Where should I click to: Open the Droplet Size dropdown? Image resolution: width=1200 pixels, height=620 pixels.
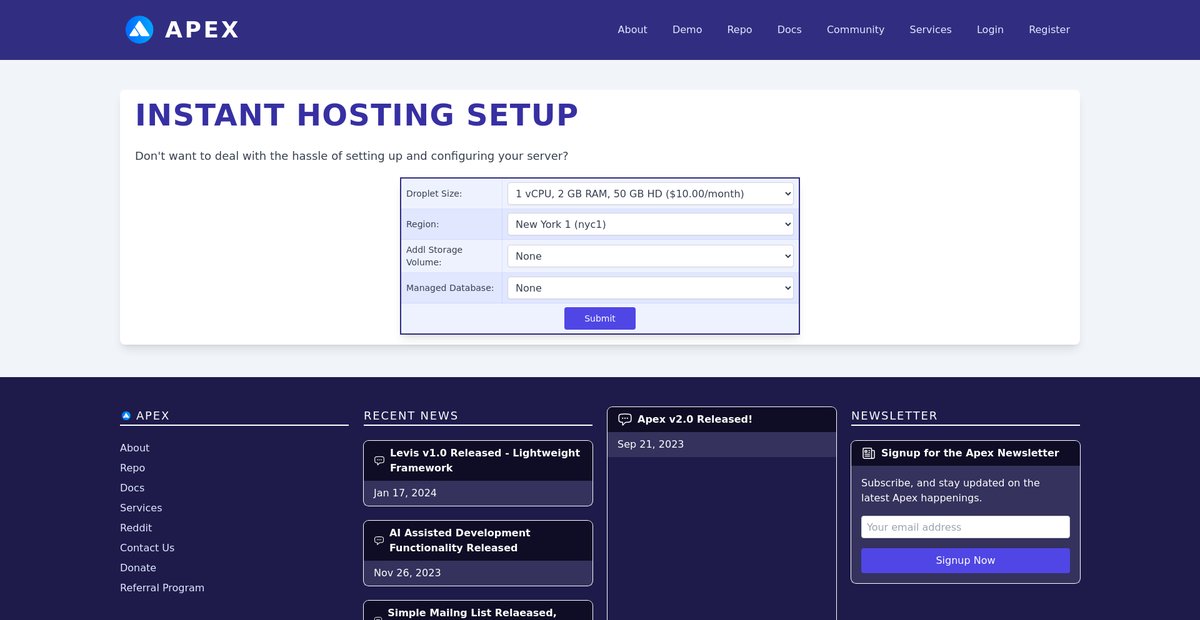[650, 193]
